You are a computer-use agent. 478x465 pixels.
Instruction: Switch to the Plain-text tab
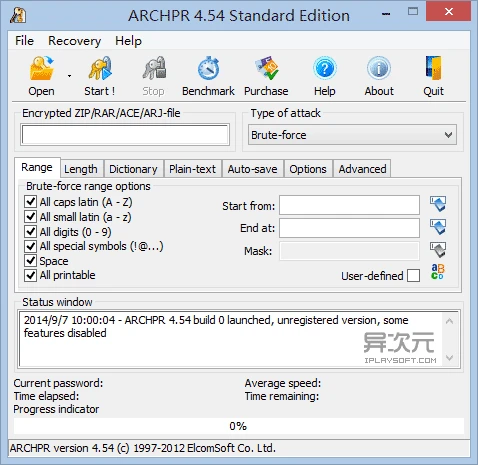pyautogui.click(x=192, y=169)
